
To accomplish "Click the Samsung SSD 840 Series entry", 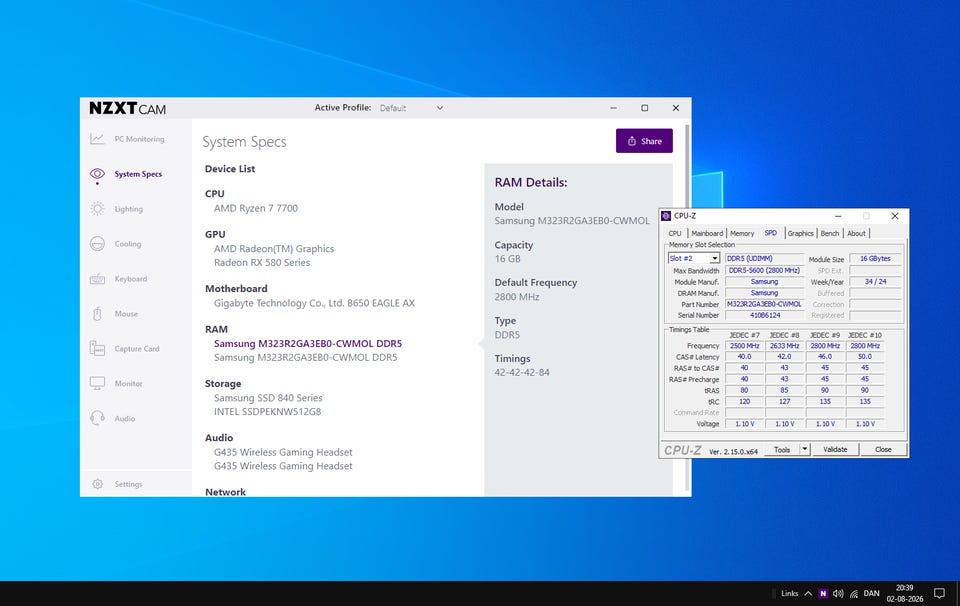I will 268,398.
